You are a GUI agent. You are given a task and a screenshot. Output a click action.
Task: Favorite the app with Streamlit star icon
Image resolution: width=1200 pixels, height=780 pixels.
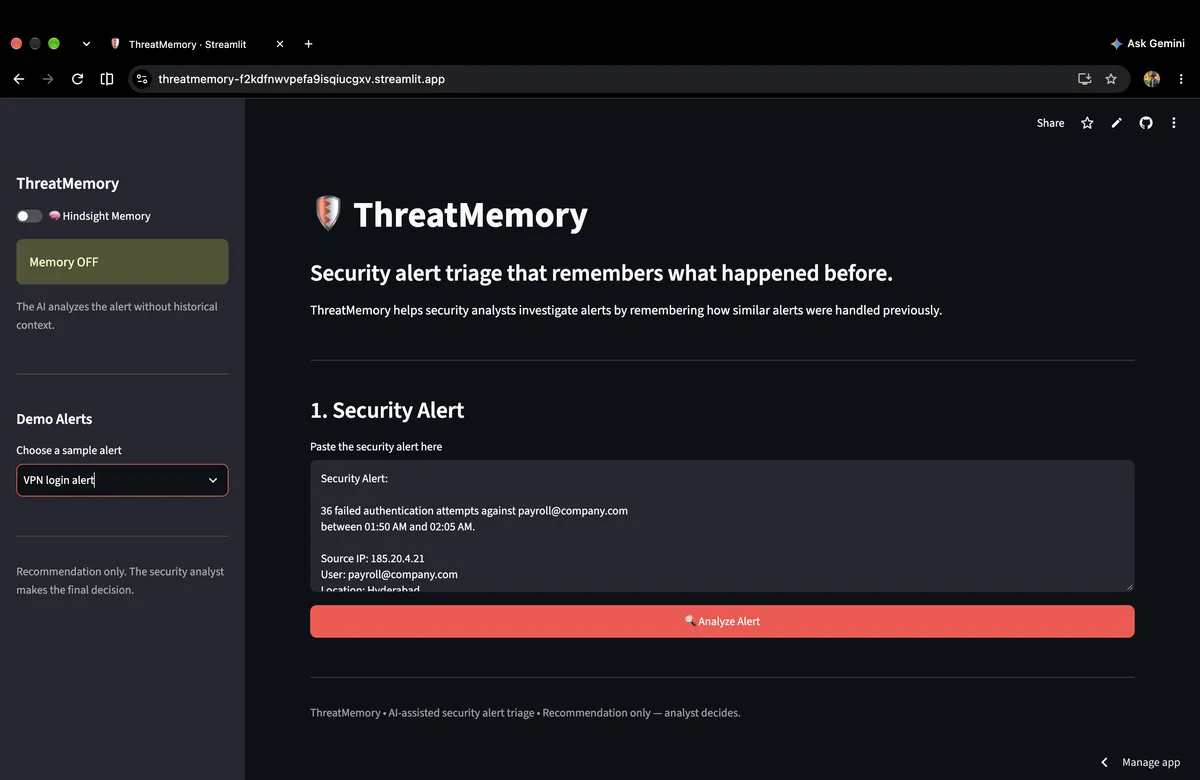point(1087,123)
